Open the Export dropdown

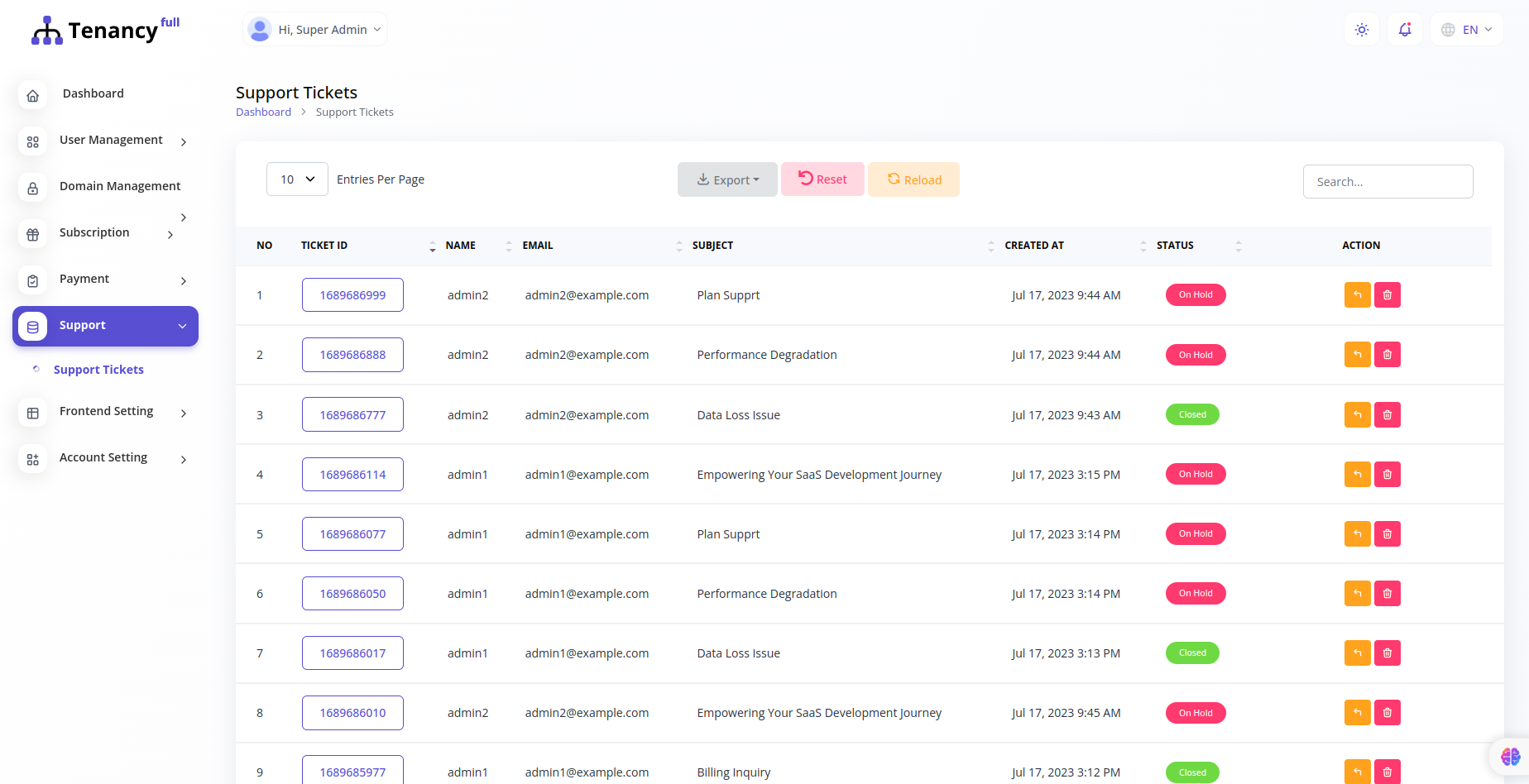click(727, 179)
